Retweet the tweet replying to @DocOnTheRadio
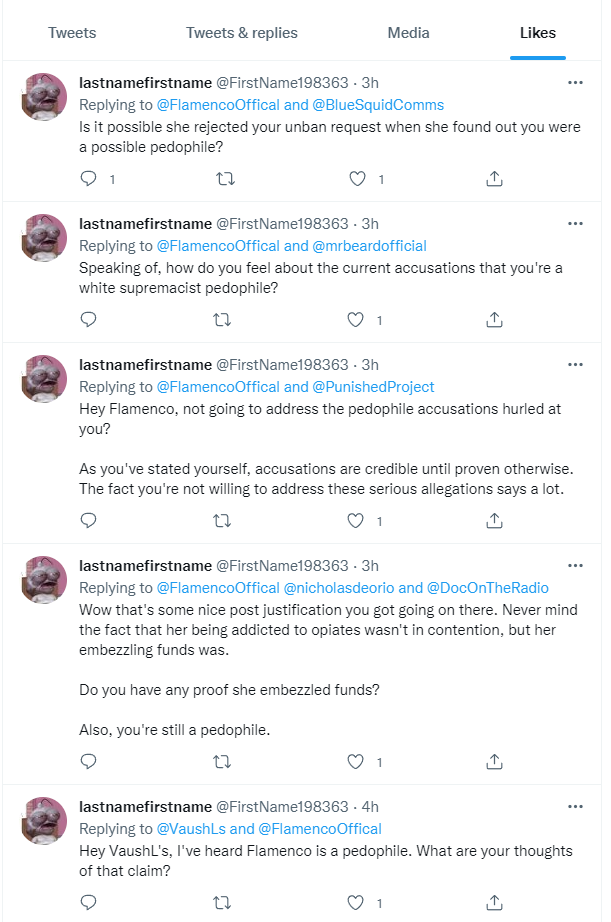Image resolution: width=611 pixels, height=922 pixels. (224, 762)
